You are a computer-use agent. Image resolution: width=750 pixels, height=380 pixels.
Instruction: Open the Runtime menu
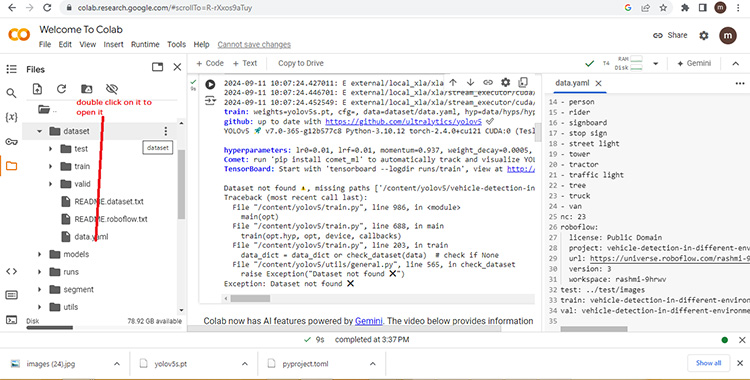pyautogui.click(x=145, y=45)
